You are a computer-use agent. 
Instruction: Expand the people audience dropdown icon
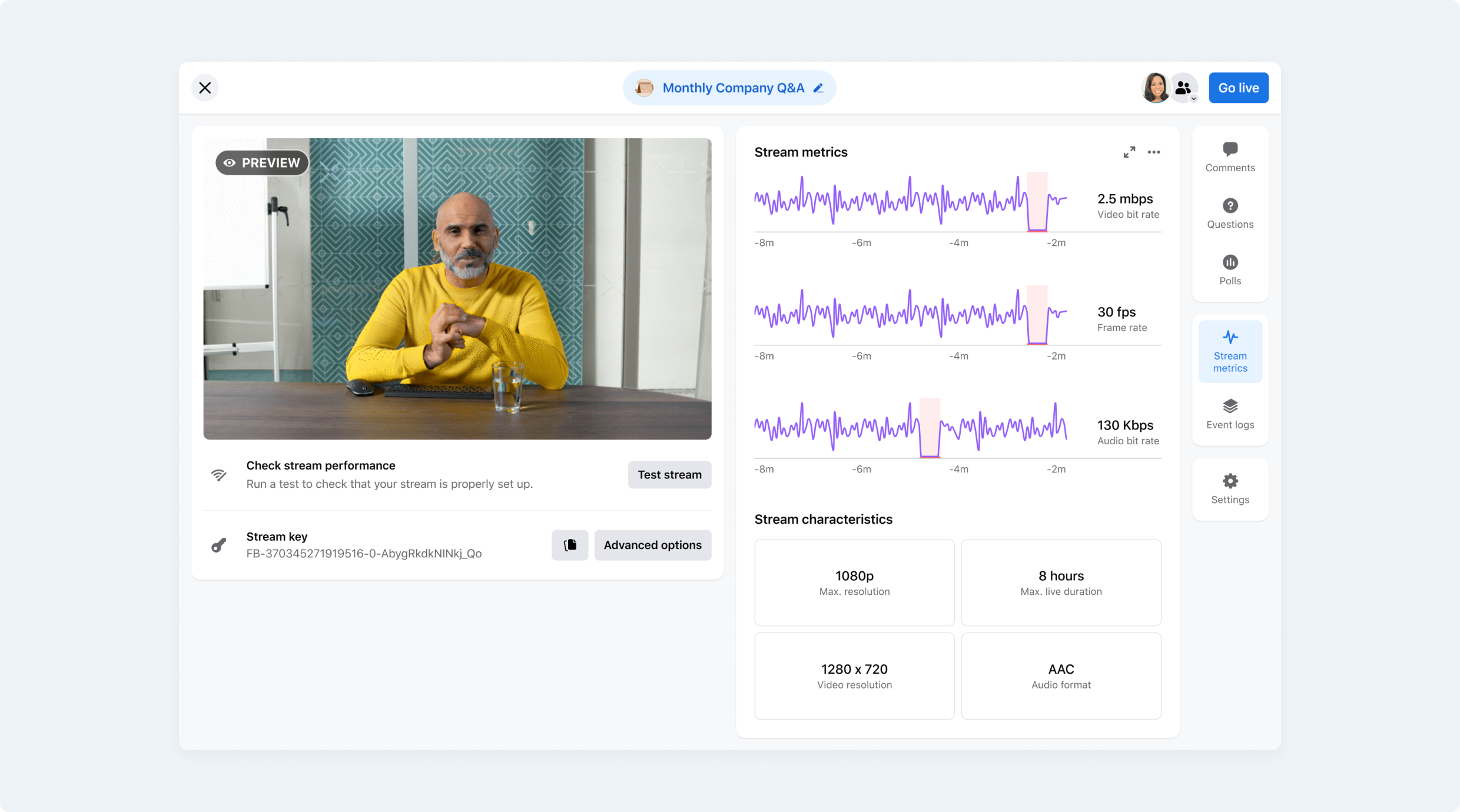click(1184, 88)
